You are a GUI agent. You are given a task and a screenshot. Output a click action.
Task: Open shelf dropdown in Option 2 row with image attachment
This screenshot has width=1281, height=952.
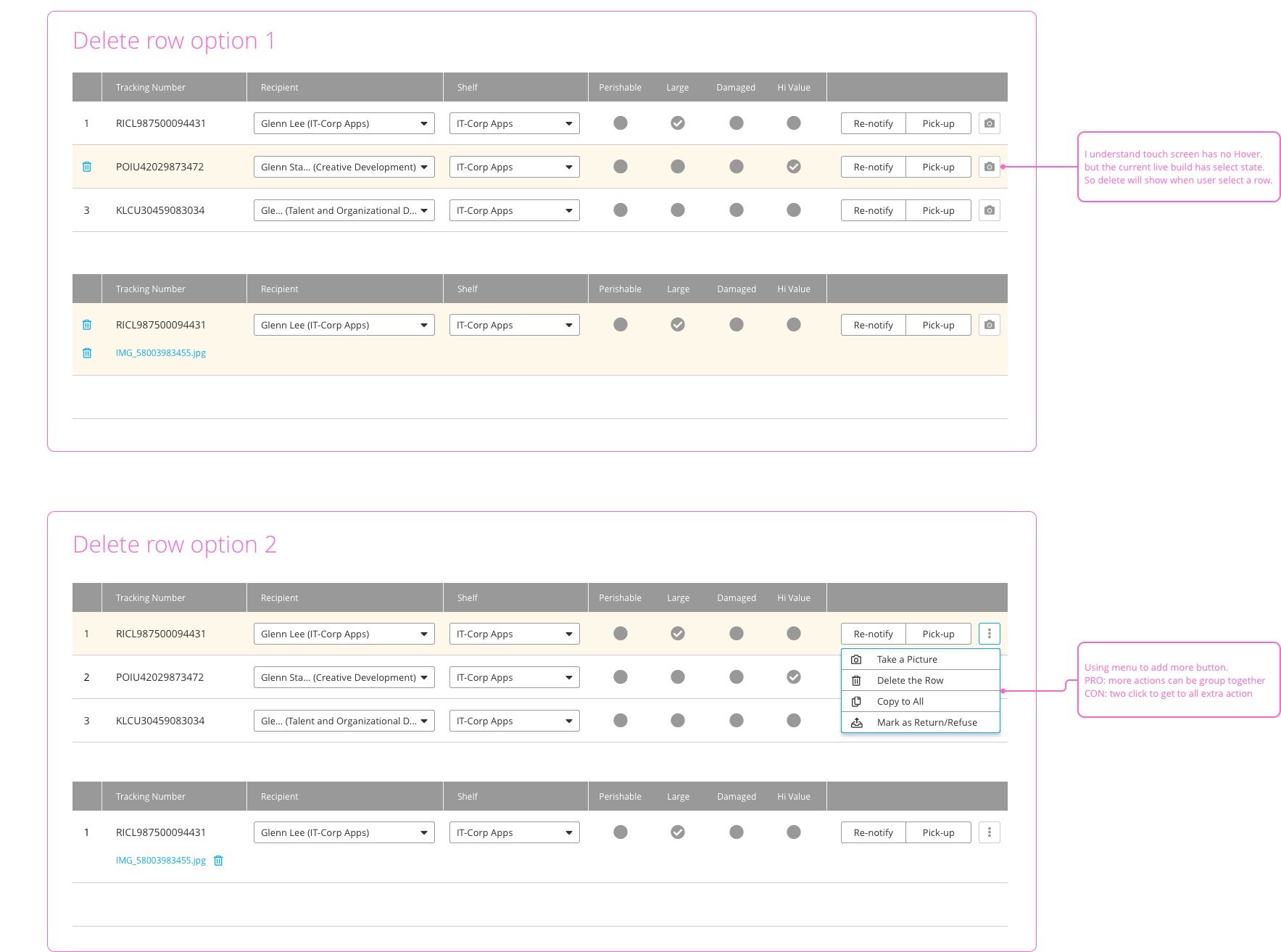[515, 832]
